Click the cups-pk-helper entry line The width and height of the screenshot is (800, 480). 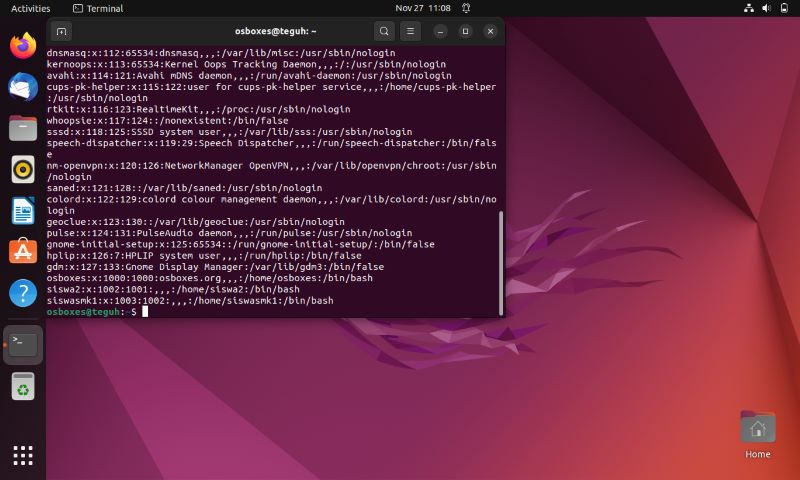271,92
